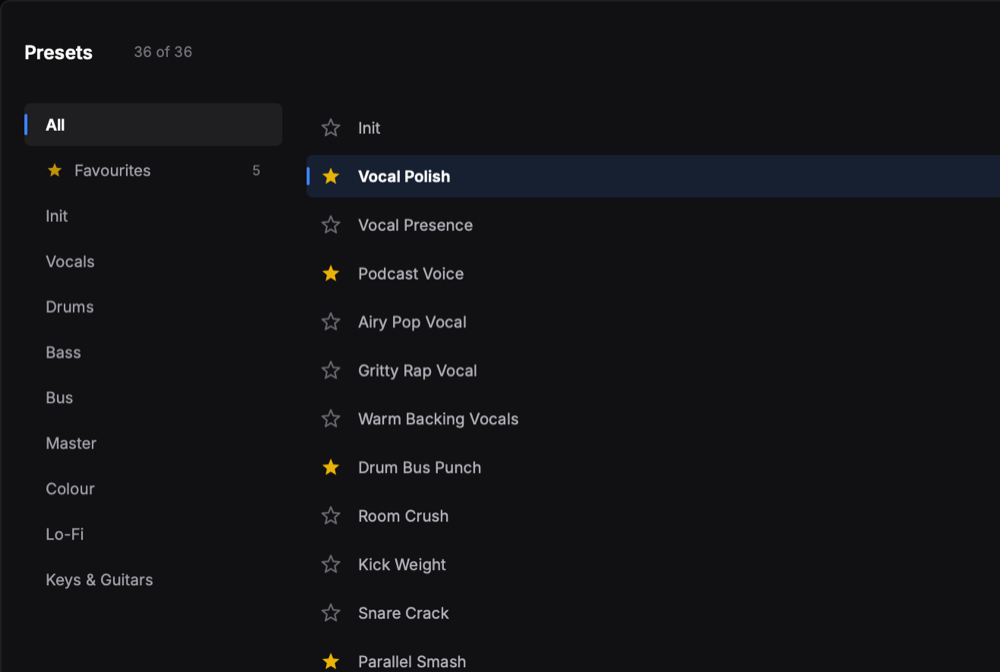
Task: Load the Snare Crack preset
Action: [653, 613]
